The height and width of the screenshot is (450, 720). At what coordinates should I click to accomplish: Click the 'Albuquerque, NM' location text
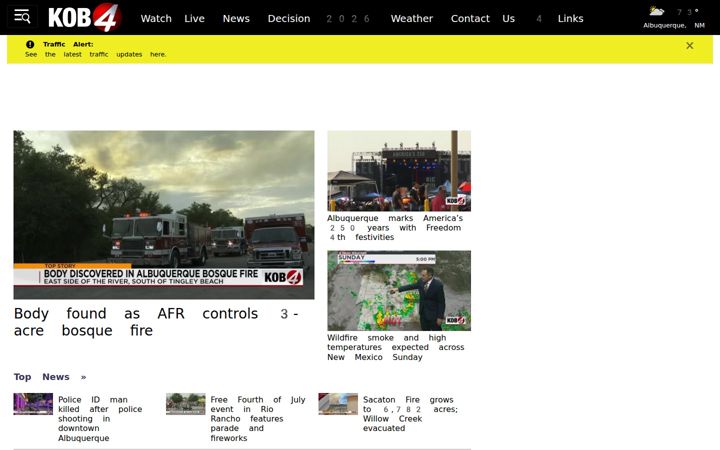[x=674, y=26]
